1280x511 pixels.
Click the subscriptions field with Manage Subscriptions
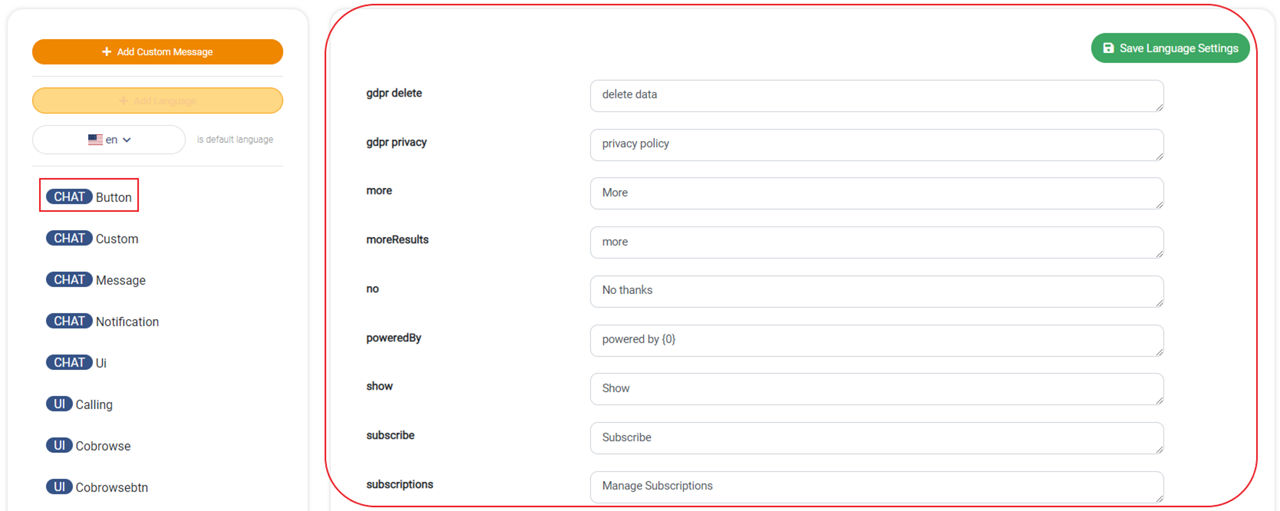[877, 486]
